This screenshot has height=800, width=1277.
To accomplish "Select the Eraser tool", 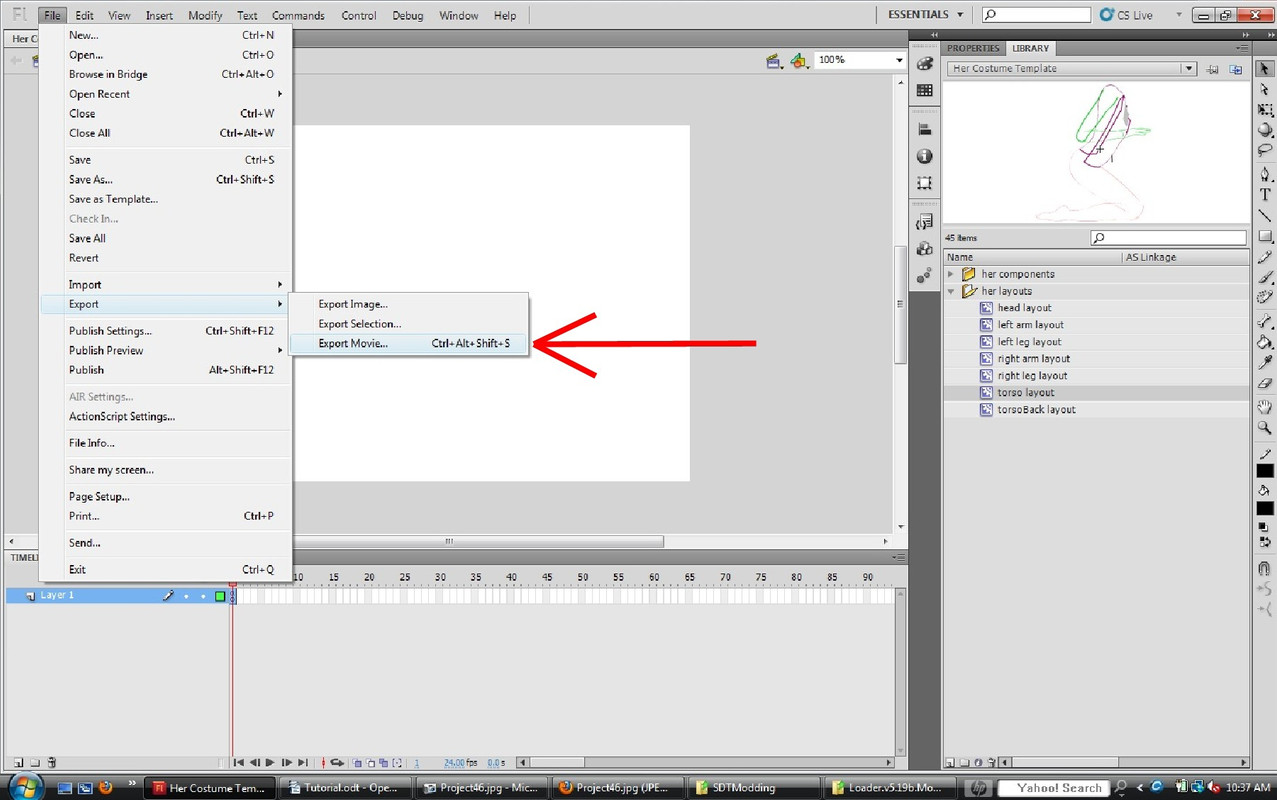I will point(1265,383).
